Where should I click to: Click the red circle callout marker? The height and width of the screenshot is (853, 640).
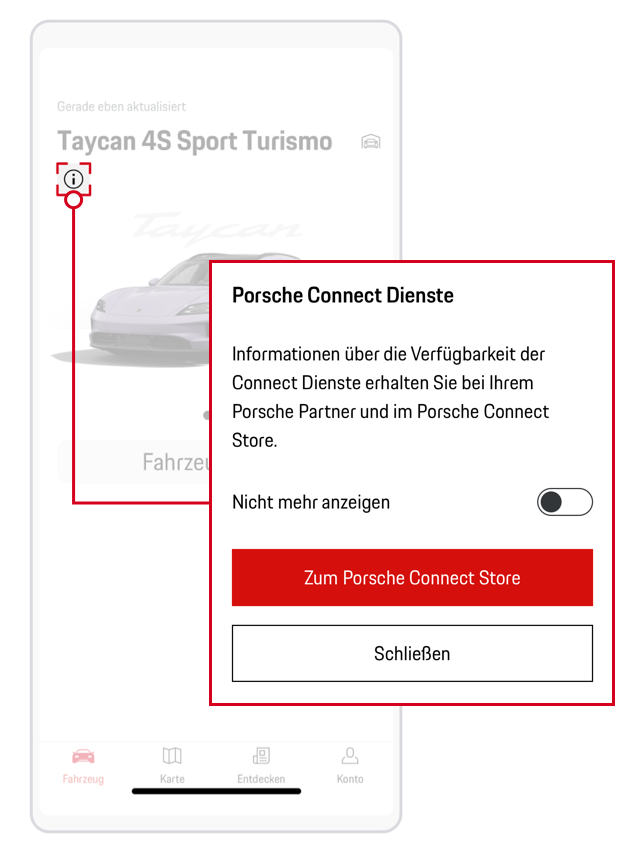point(73,200)
